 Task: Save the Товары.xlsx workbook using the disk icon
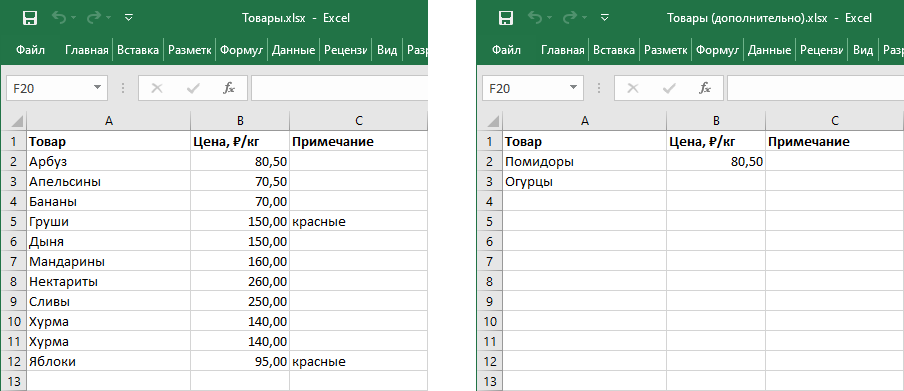click(30, 18)
